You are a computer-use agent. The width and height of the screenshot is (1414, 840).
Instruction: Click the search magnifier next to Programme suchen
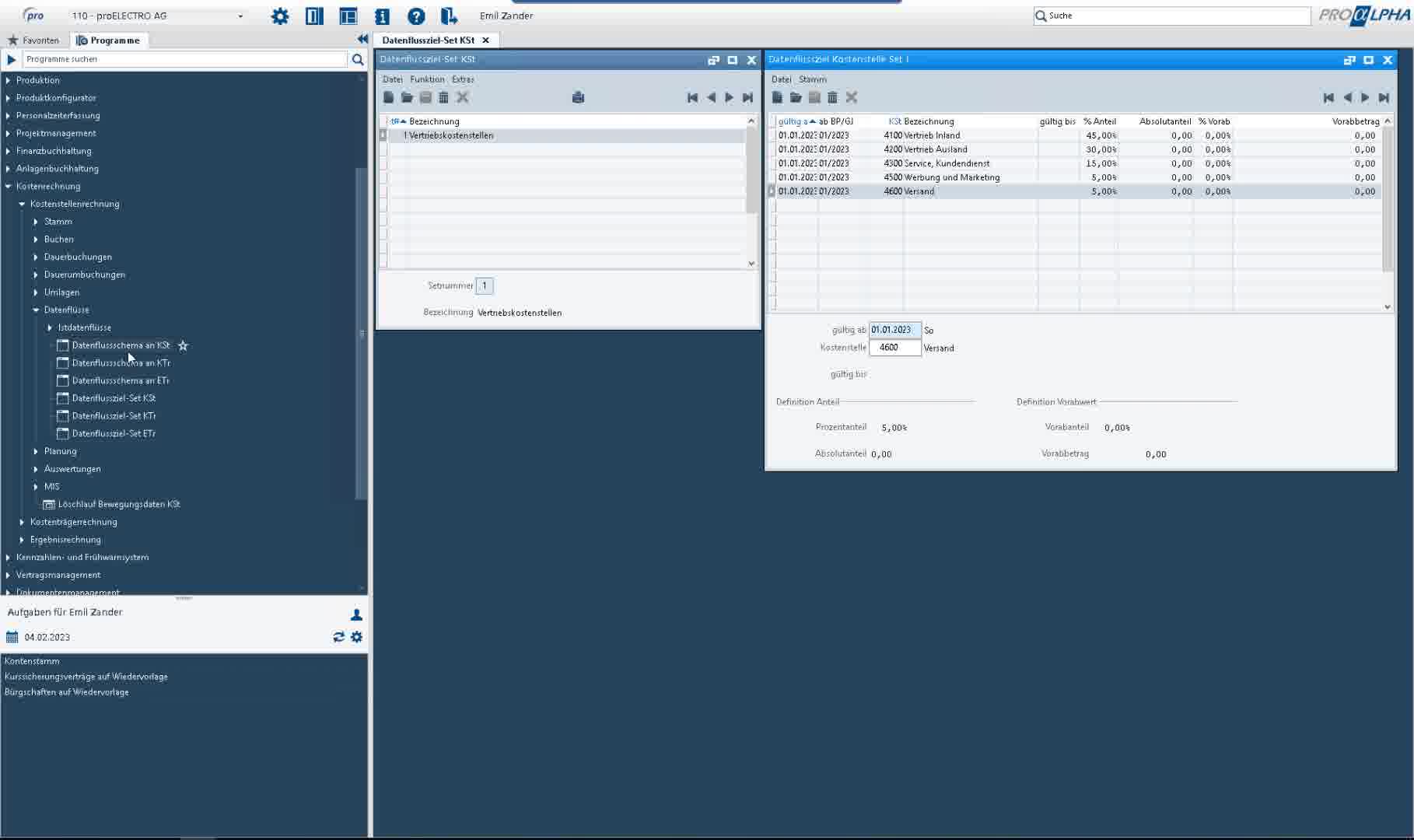pyautogui.click(x=358, y=59)
